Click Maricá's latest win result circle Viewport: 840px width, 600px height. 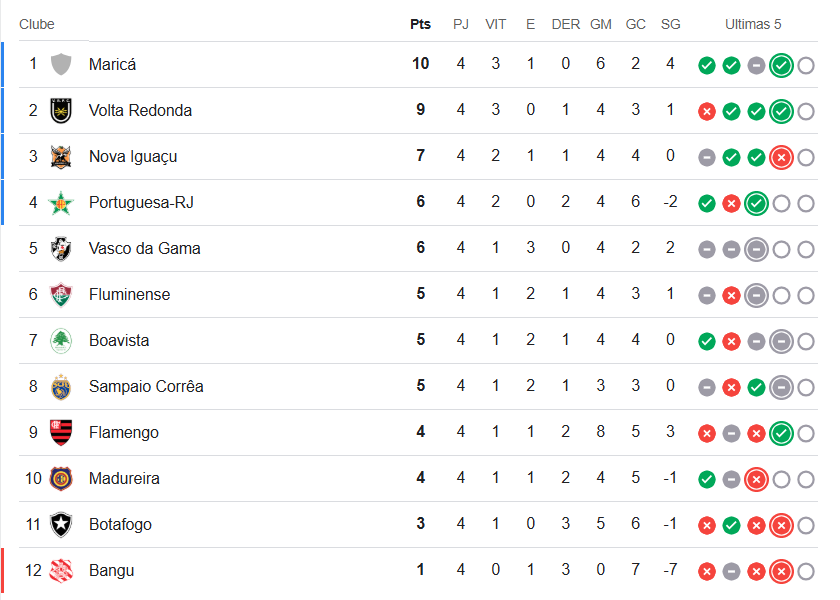coord(781,65)
